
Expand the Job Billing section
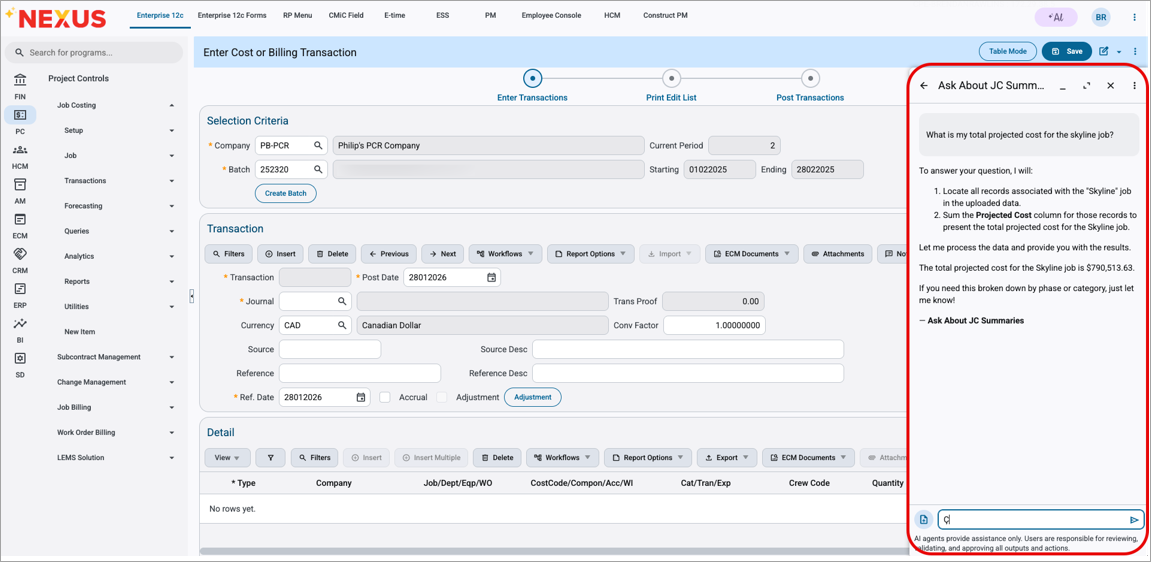pyautogui.click(x=172, y=407)
